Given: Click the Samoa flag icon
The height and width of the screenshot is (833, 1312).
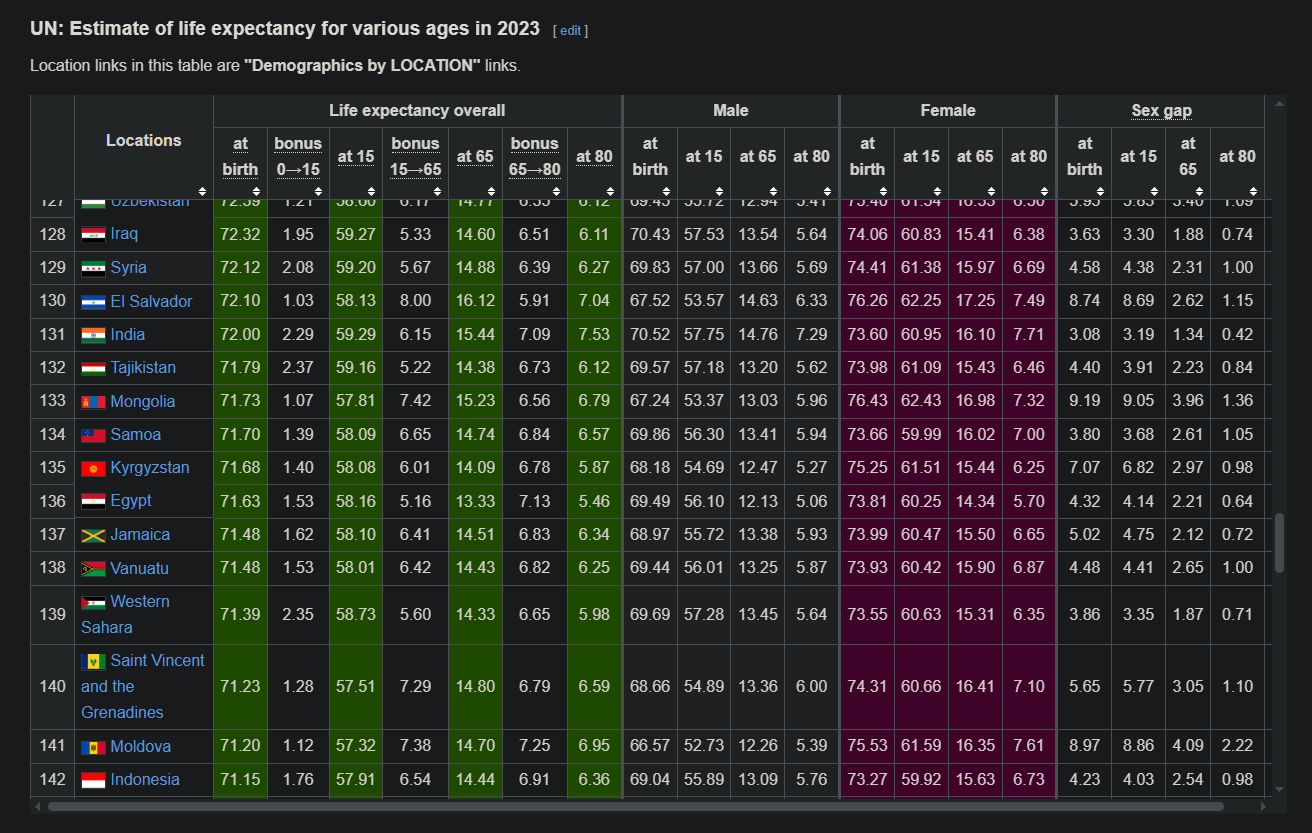Looking at the screenshot, I should tap(93, 435).
